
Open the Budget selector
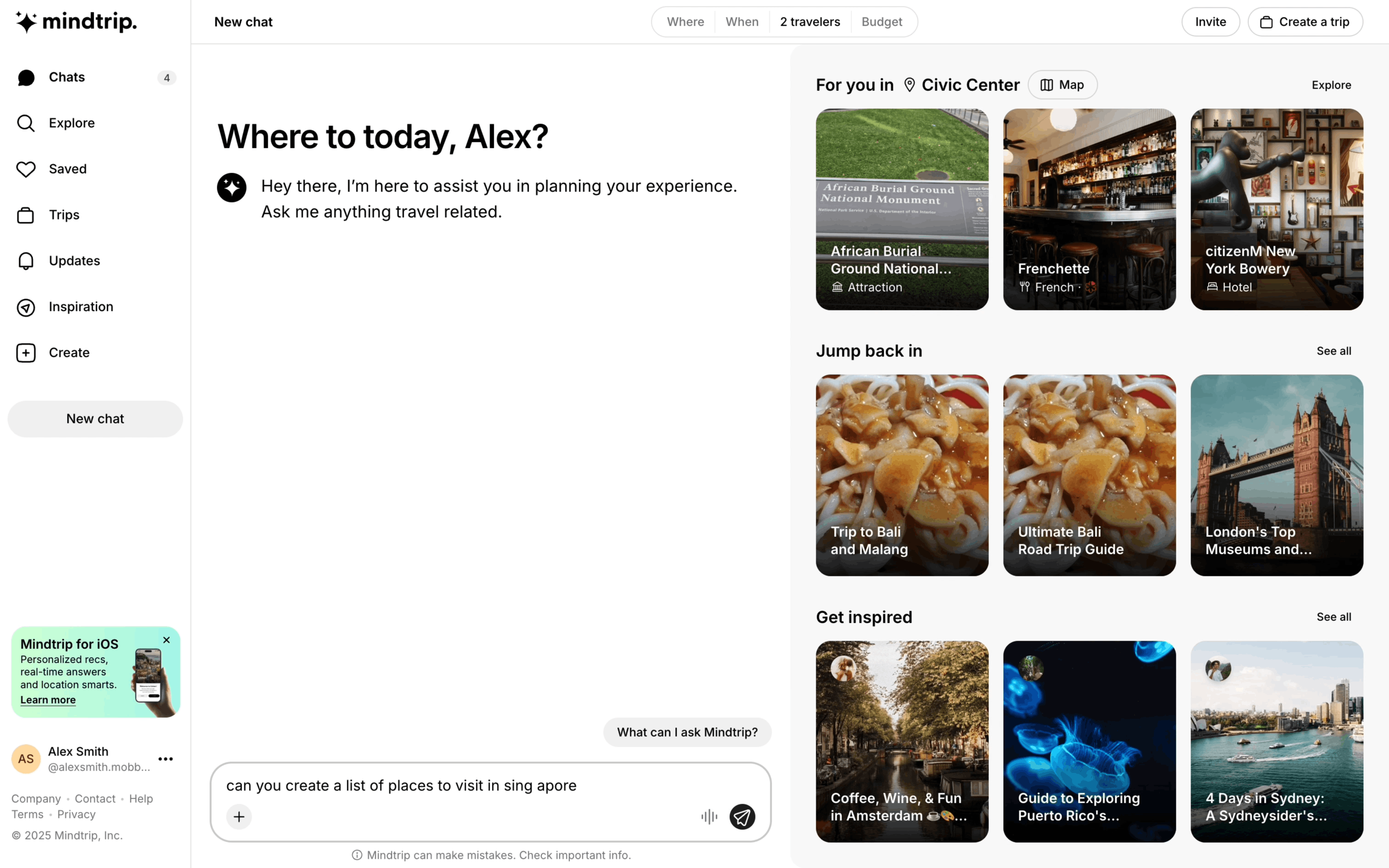click(881, 22)
